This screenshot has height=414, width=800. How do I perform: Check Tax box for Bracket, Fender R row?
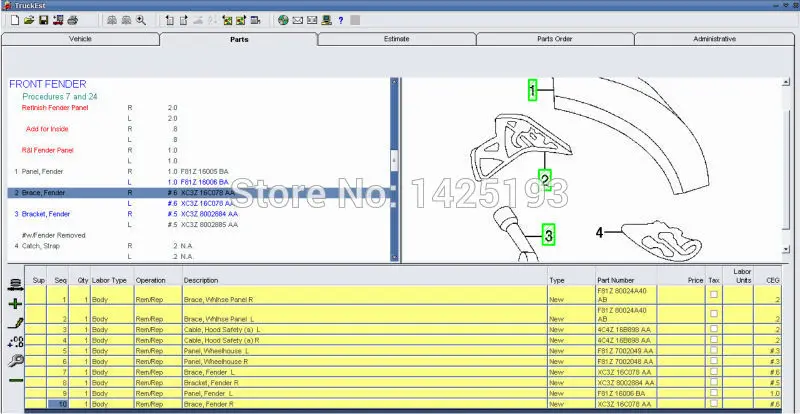pos(714,382)
